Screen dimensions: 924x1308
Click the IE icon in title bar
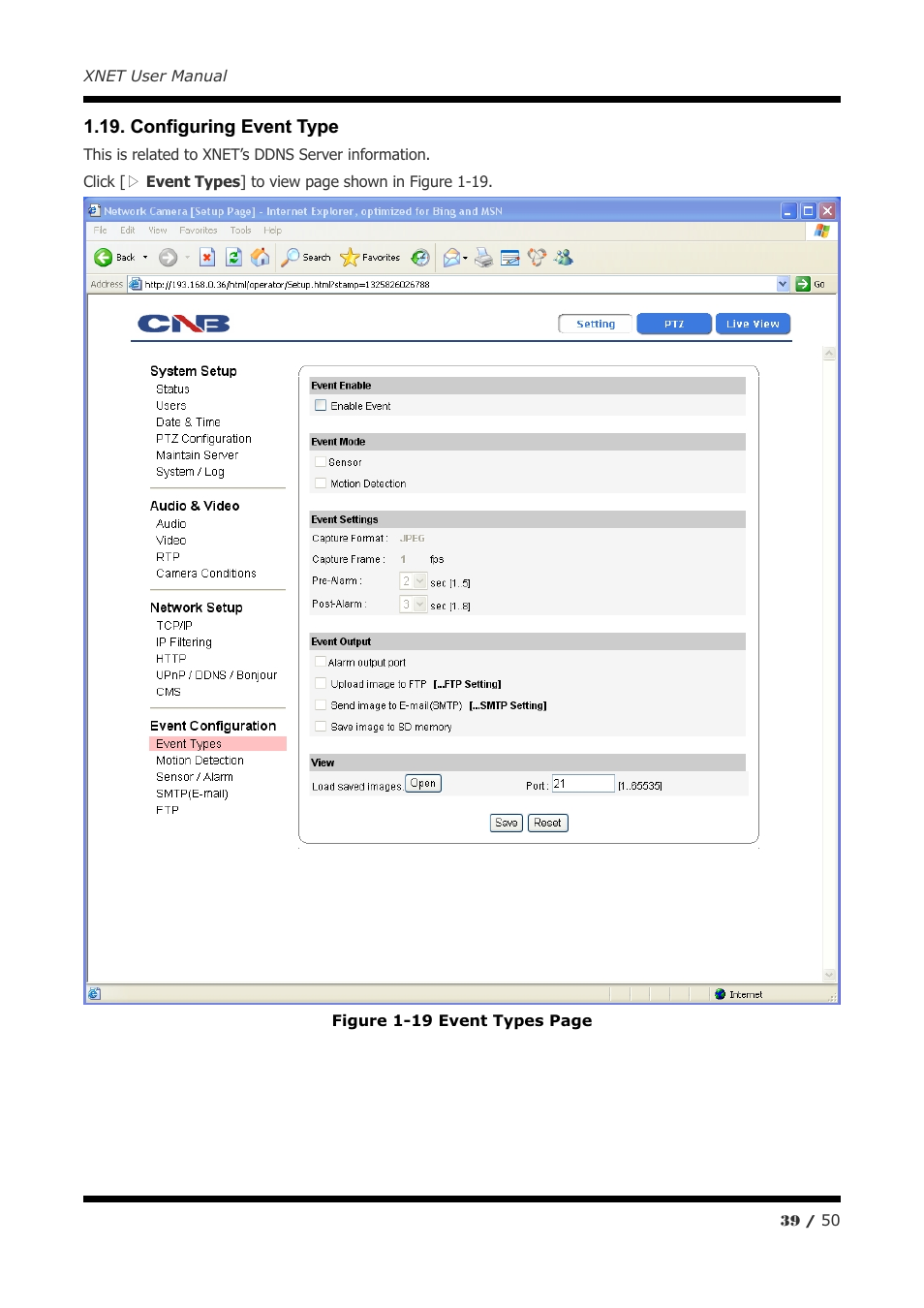94,210
